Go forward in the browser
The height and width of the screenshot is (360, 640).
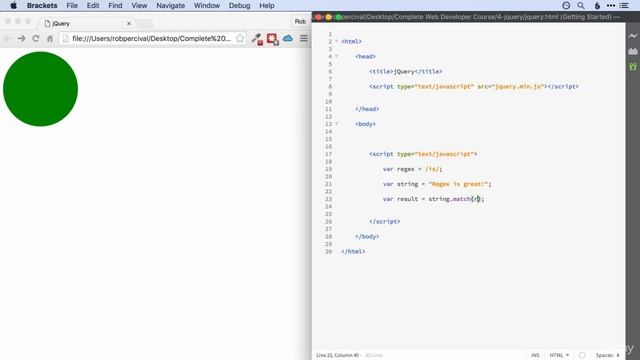pyautogui.click(x=22, y=38)
